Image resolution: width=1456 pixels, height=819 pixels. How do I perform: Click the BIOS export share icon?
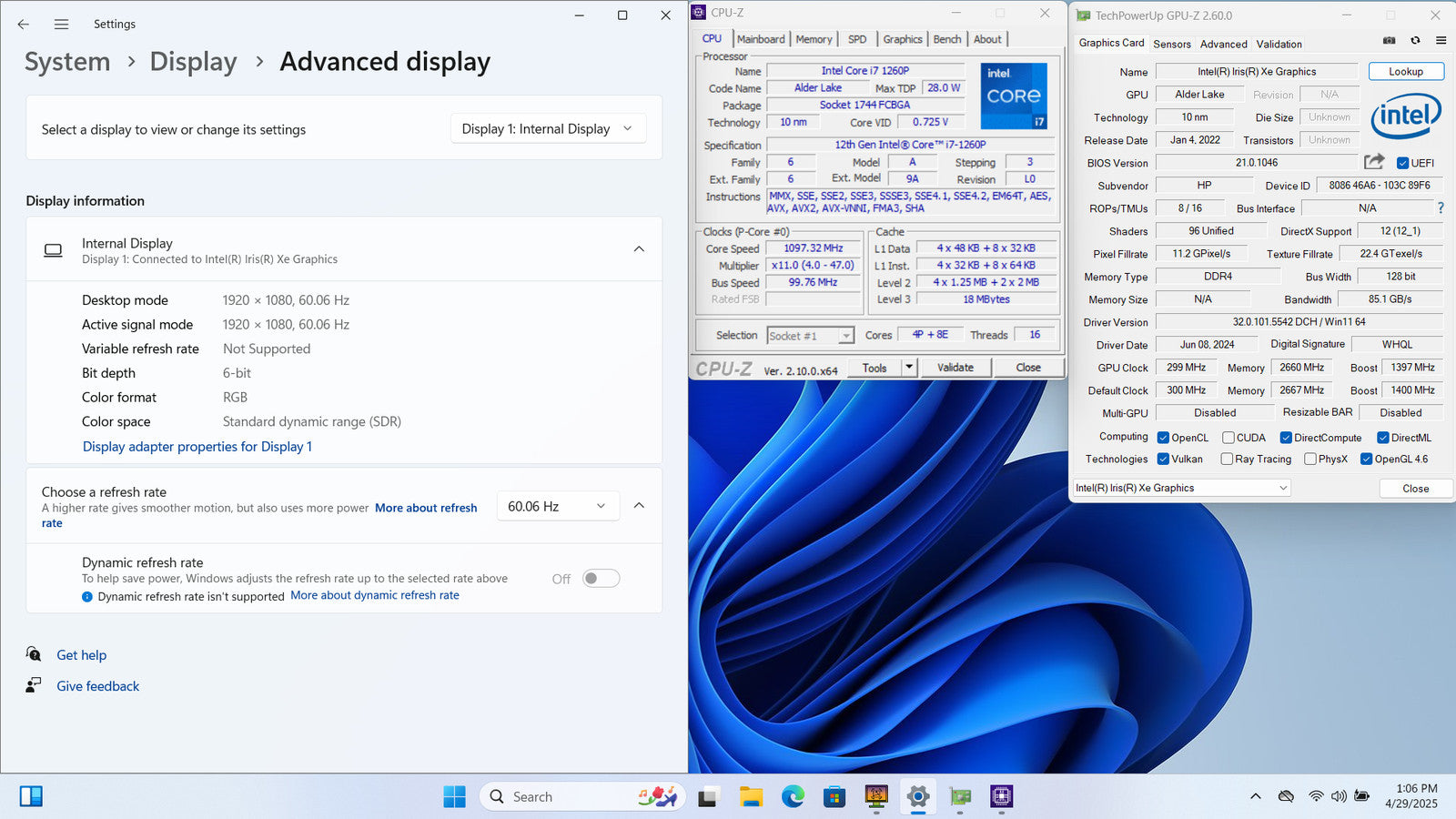[1374, 162]
